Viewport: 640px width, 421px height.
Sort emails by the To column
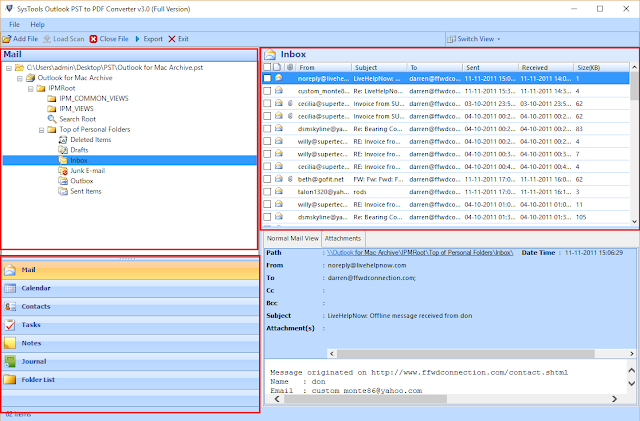(x=435, y=67)
